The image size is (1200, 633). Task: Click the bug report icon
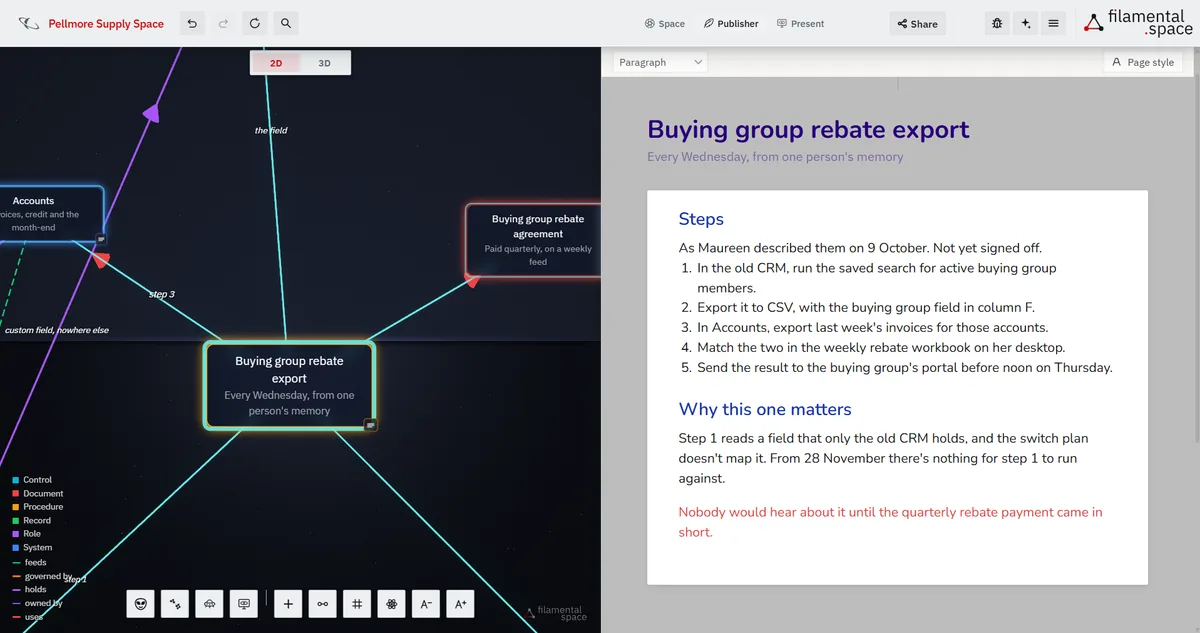coord(997,23)
